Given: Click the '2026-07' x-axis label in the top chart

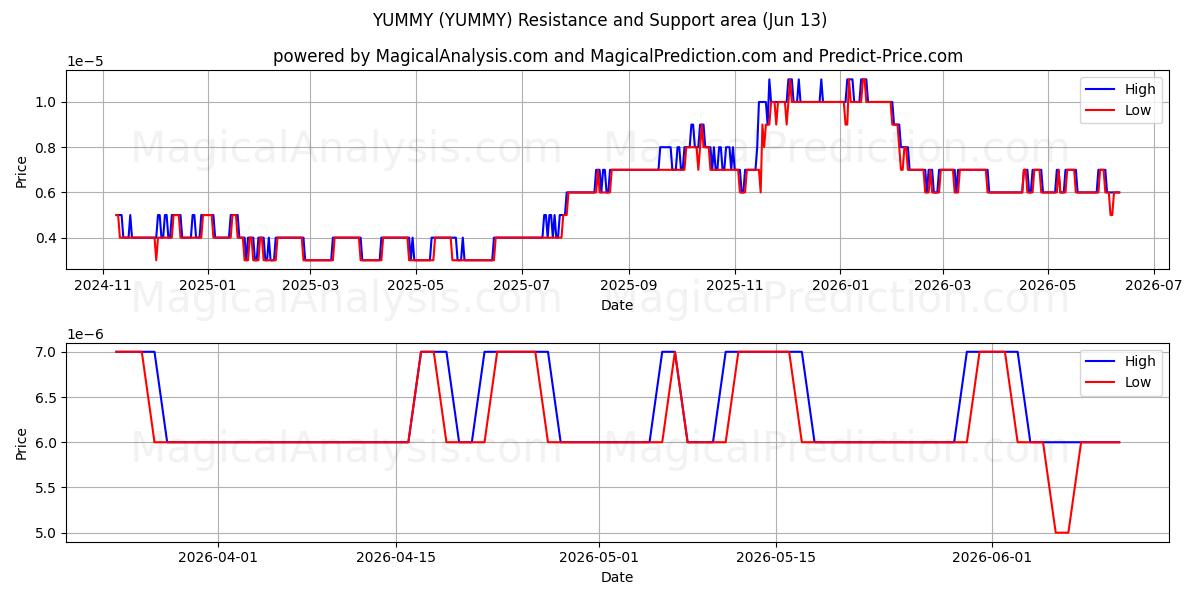Looking at the screenshot, I should tap(1154, 285).
